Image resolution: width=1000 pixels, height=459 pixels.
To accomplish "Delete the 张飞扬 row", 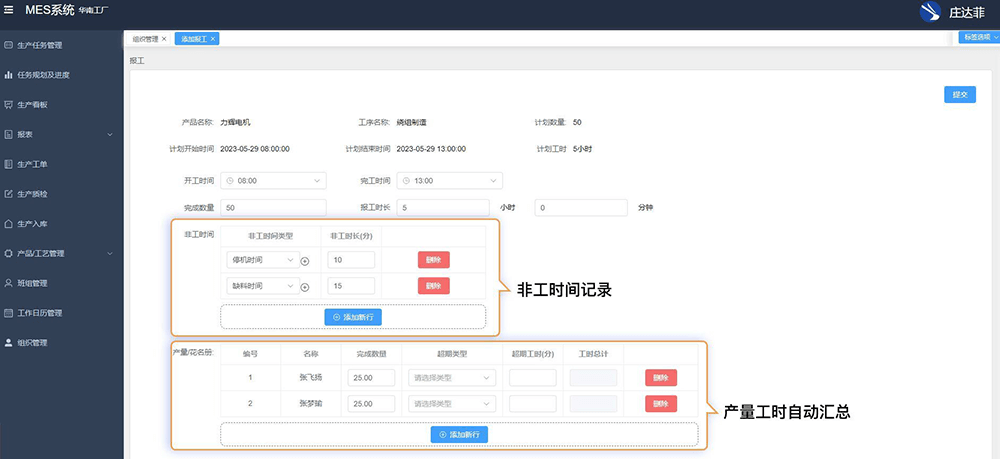I will click(x=661, y=377).
